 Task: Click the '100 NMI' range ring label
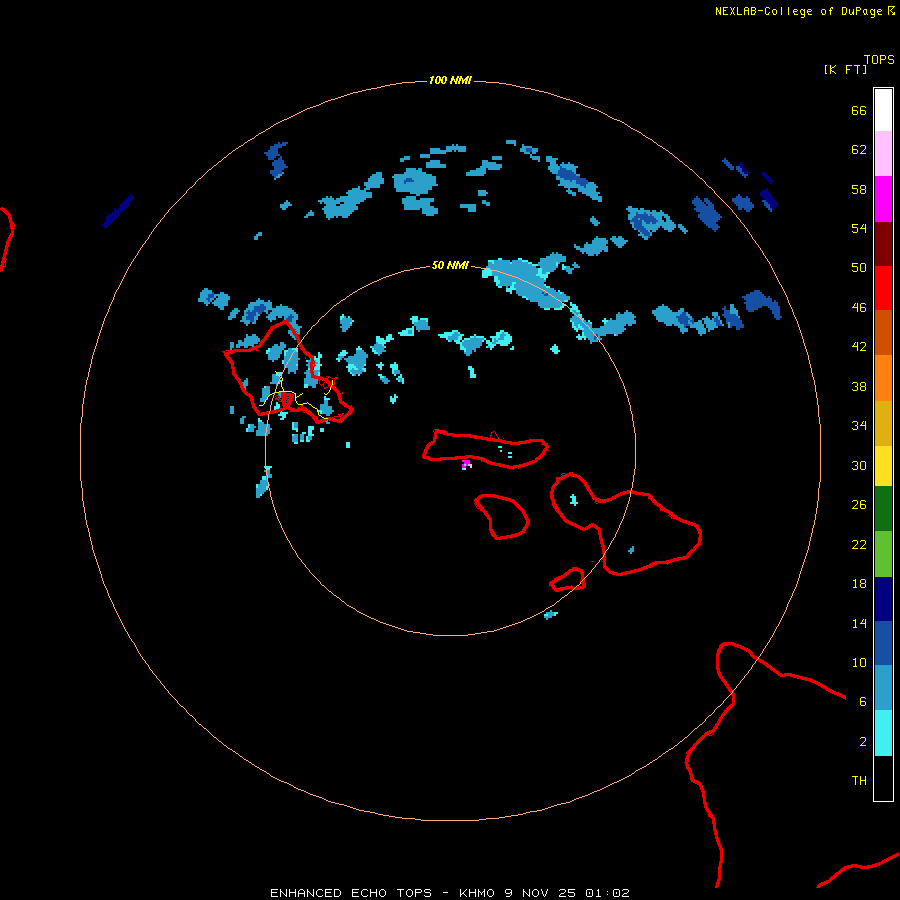pyautogui.click(x=450, y=80)
